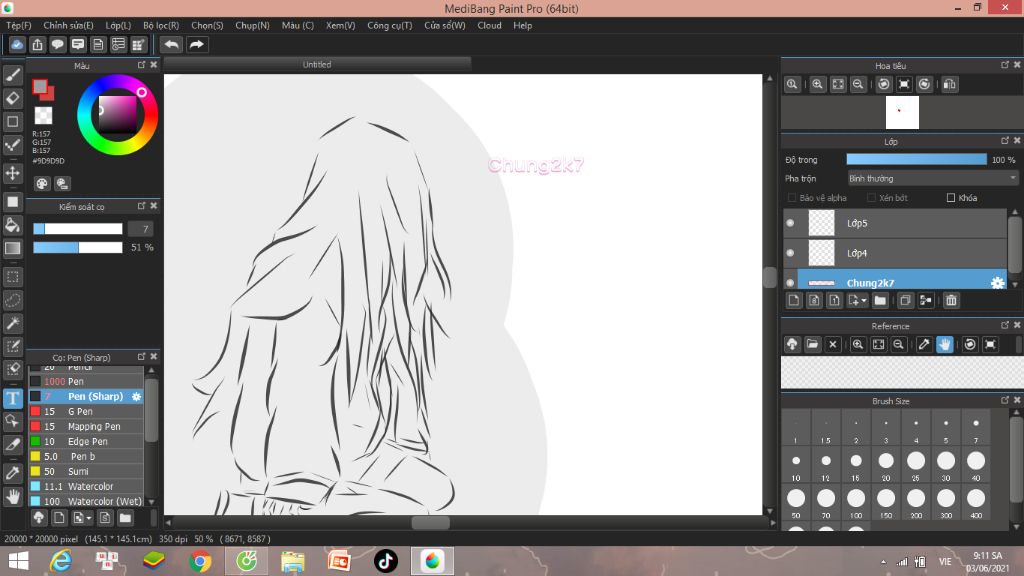Open the Pha trộn blend mode dropdown
The width and height of the screenshot is (1024, 576).
pyautogui.click(x=932, y=178)
